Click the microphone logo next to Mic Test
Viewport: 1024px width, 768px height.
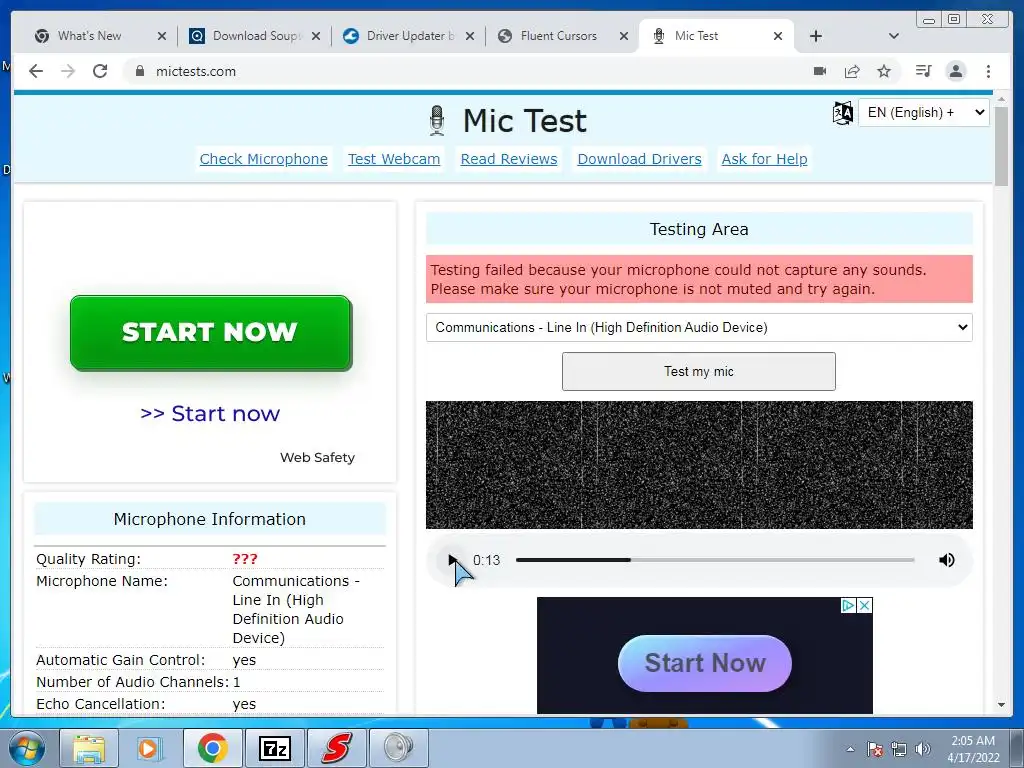(x=437, y=121)
